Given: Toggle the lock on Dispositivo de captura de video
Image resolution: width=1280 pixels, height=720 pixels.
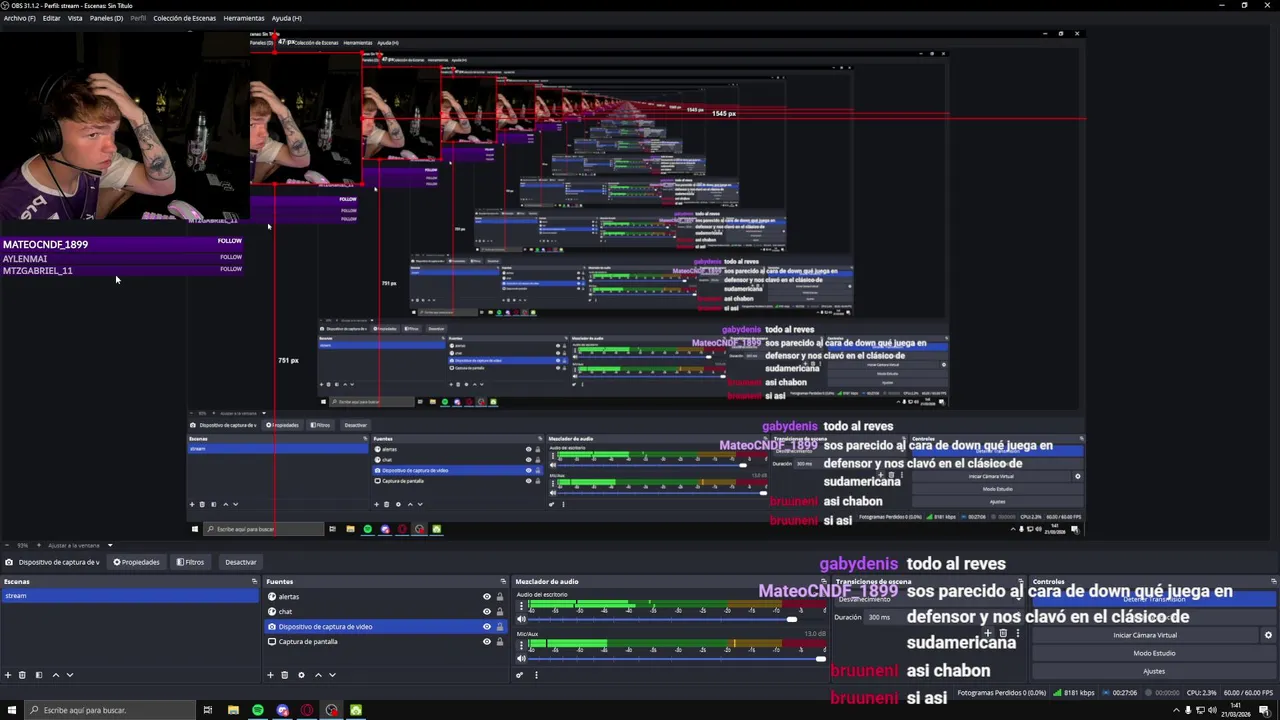Looking at the screenshot, I should (500, 627).
